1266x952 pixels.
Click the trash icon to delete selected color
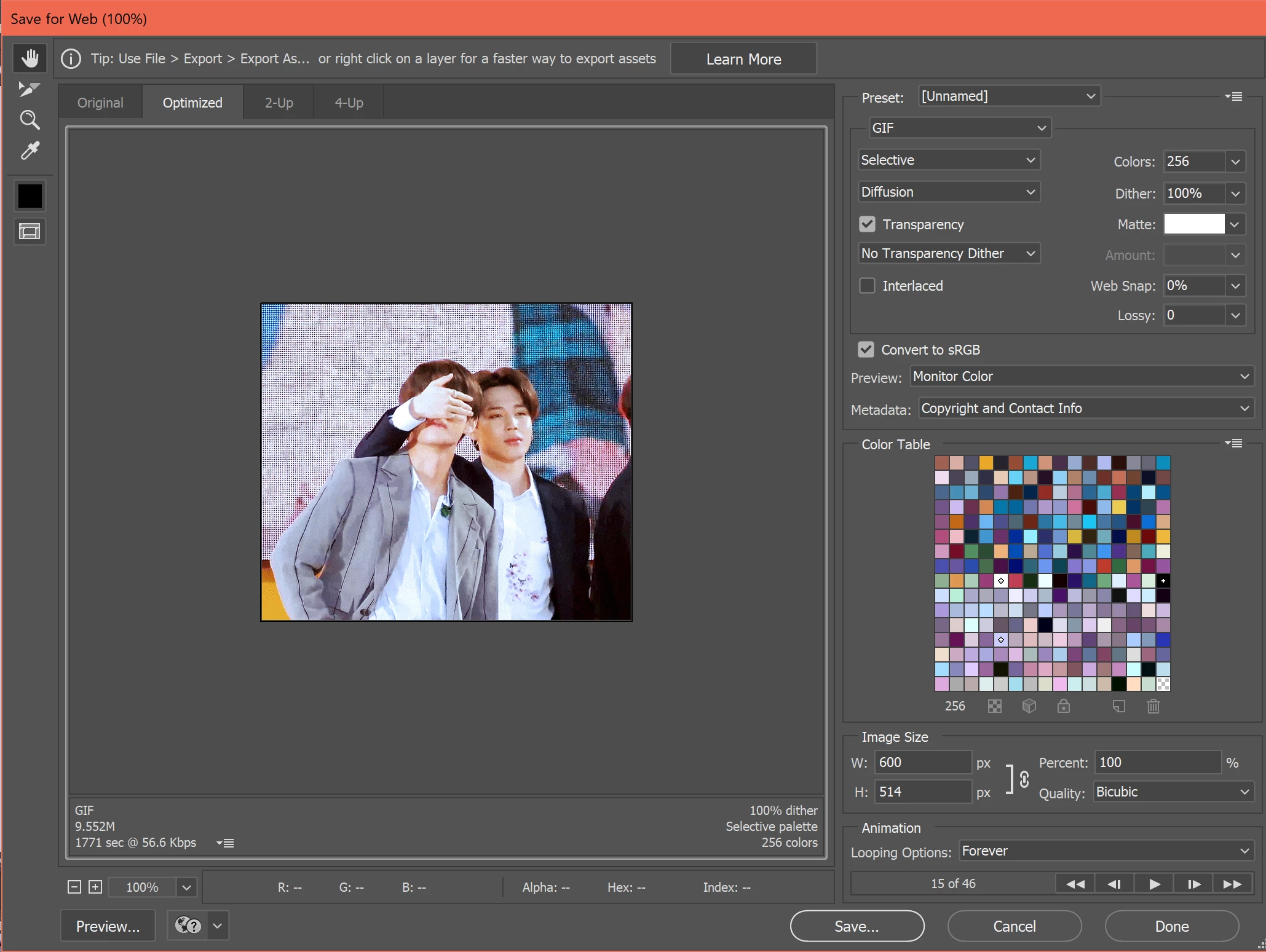(1153, 706)
